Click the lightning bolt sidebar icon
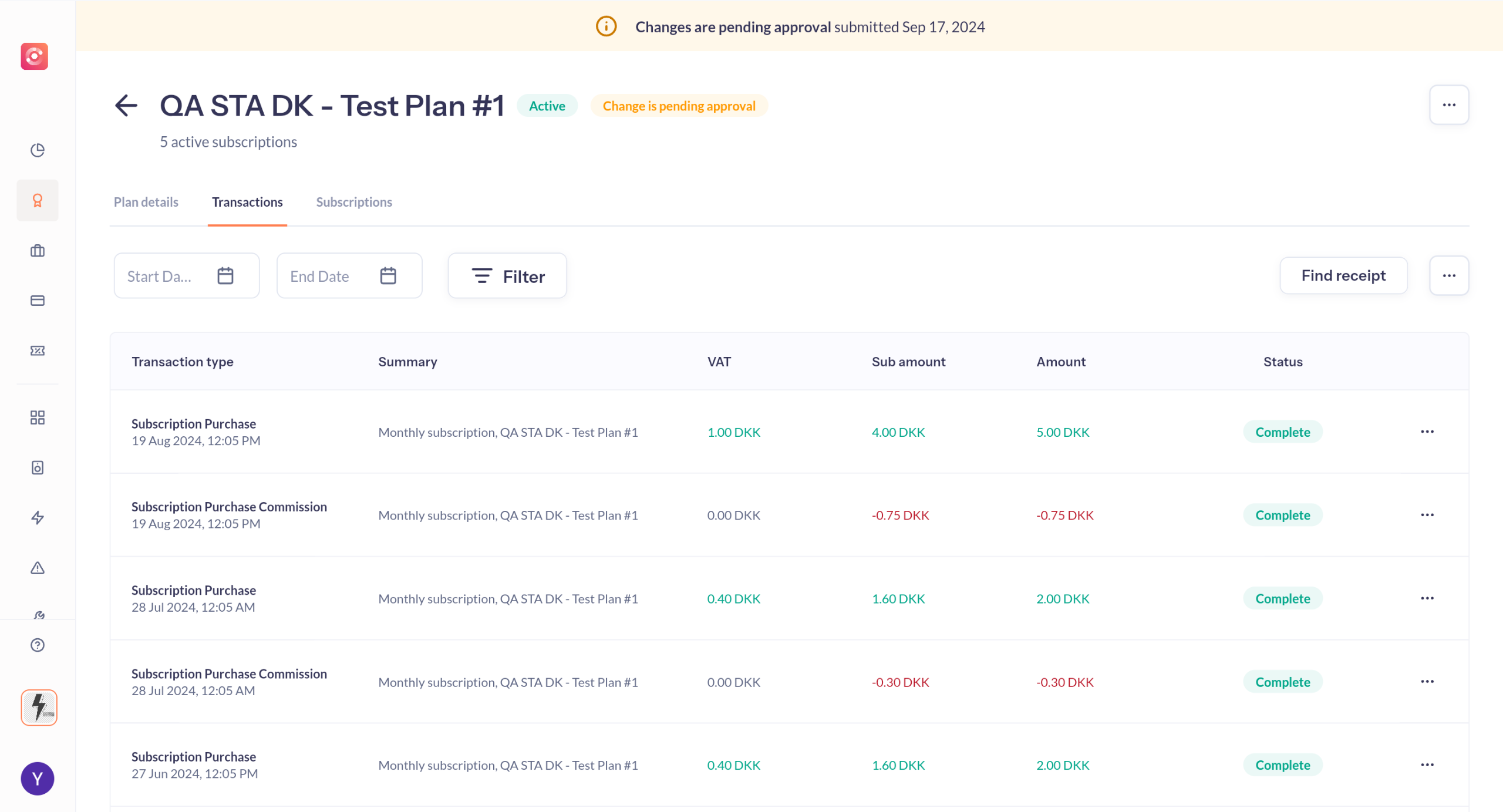 tap(38, 517)
